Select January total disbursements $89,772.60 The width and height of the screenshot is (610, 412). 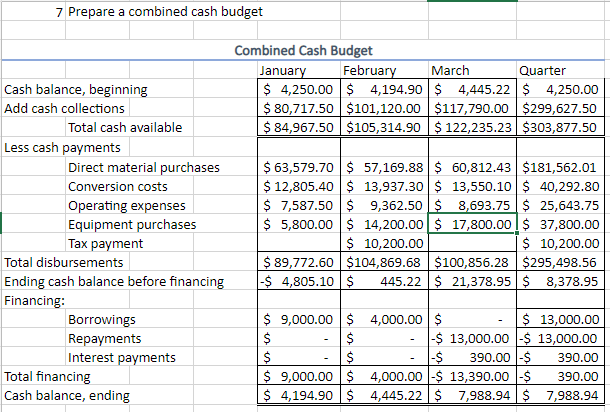299,263
